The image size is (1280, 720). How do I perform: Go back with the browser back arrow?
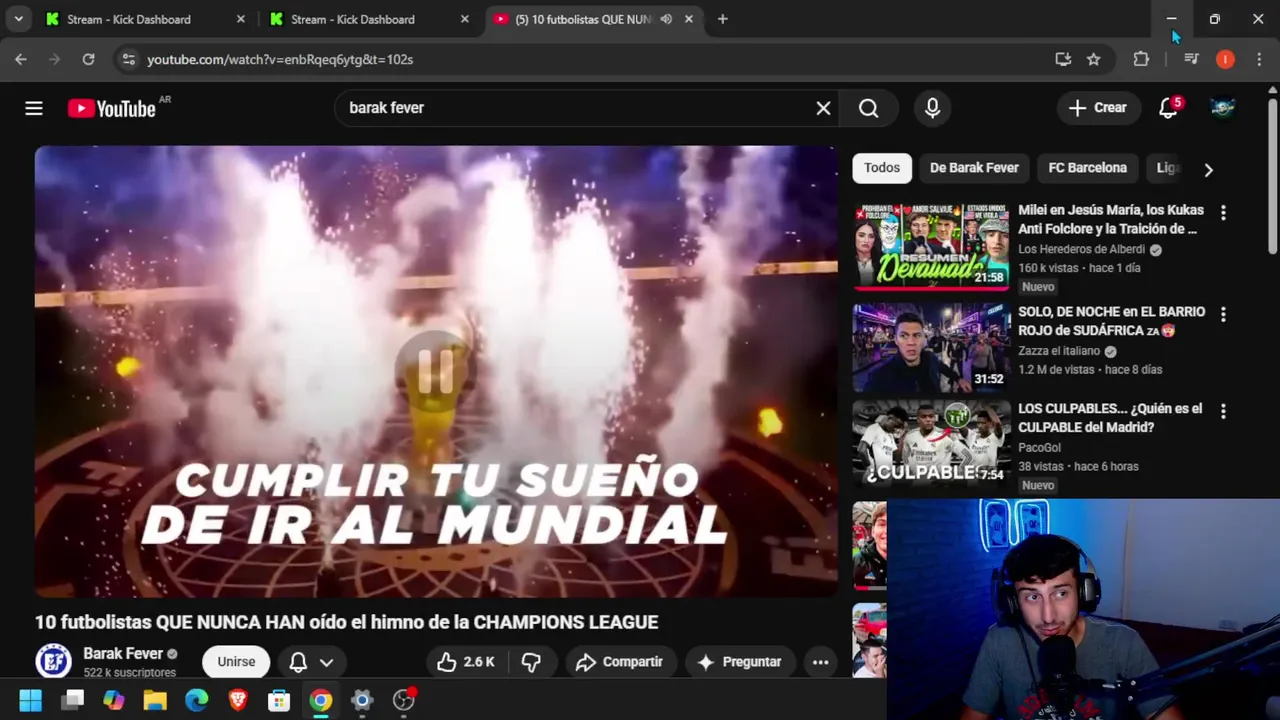point(21,59)
